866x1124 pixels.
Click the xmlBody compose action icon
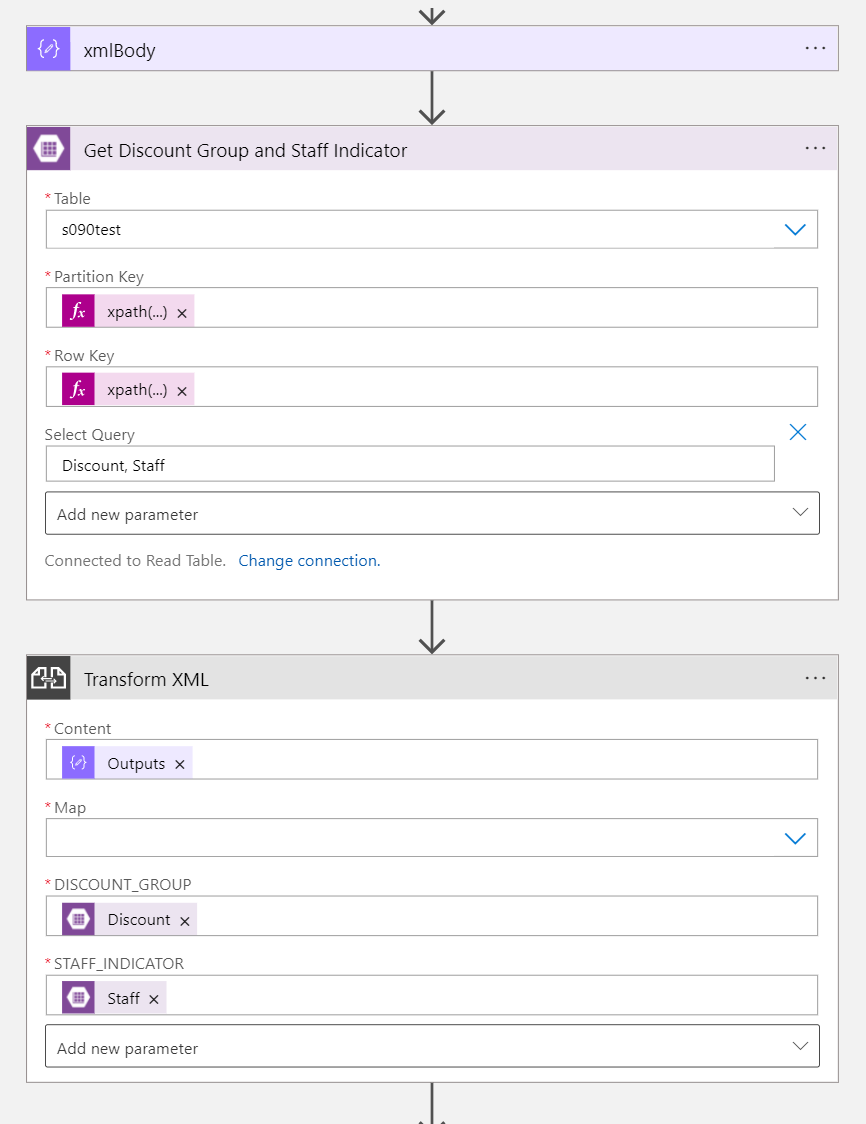(48, 49)
